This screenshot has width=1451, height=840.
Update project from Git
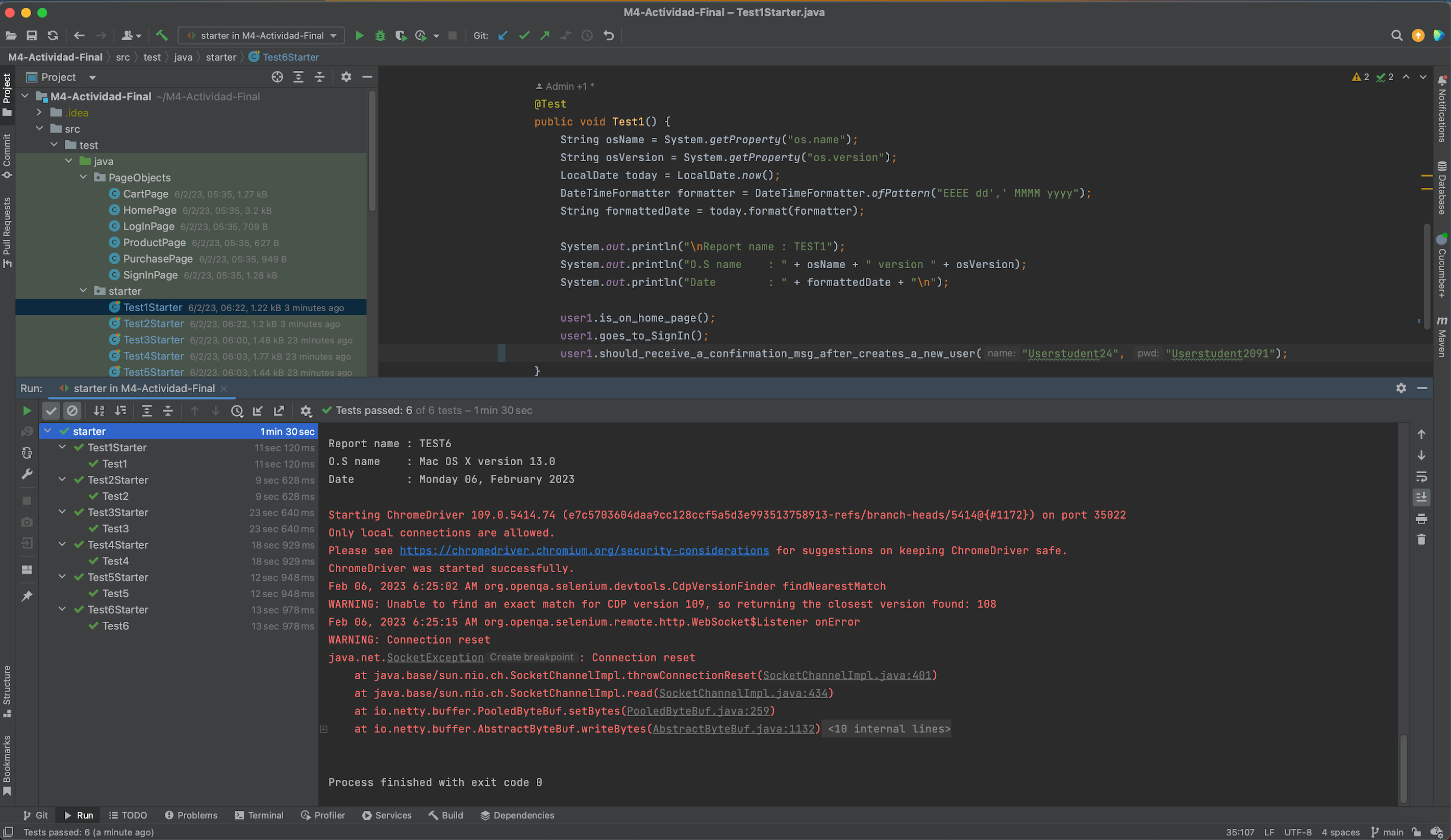503,35
